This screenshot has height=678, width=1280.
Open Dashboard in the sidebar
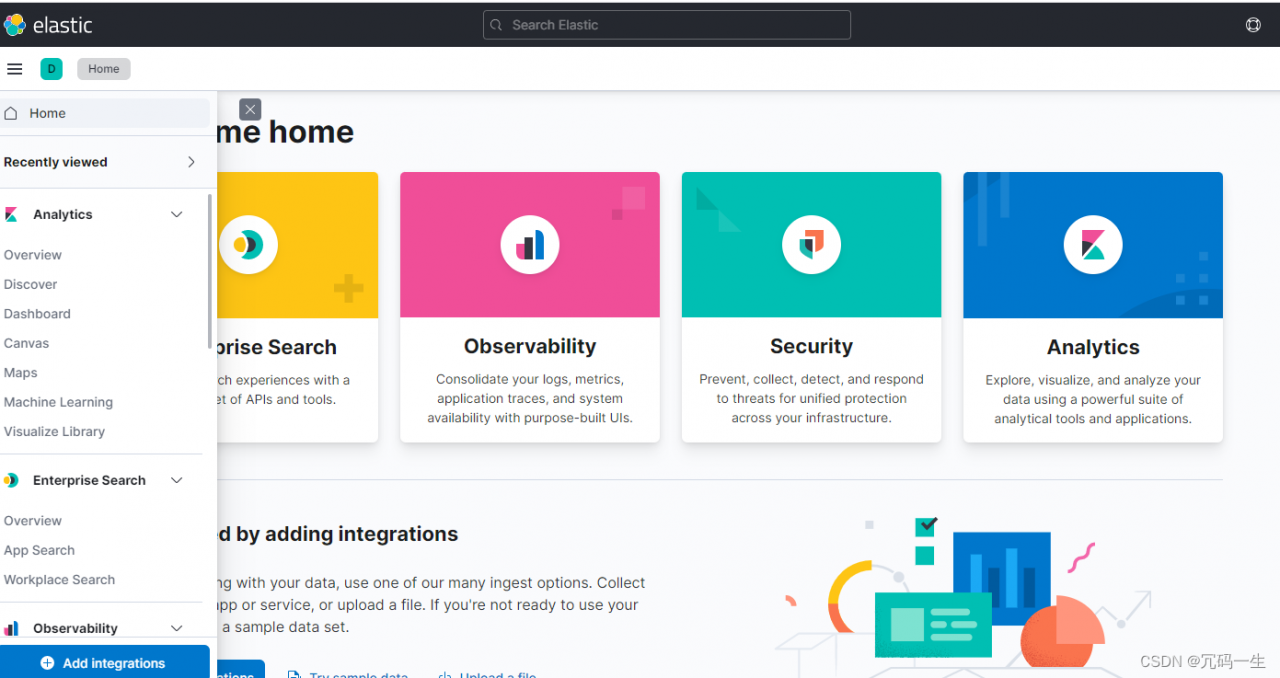click(37, 313)
